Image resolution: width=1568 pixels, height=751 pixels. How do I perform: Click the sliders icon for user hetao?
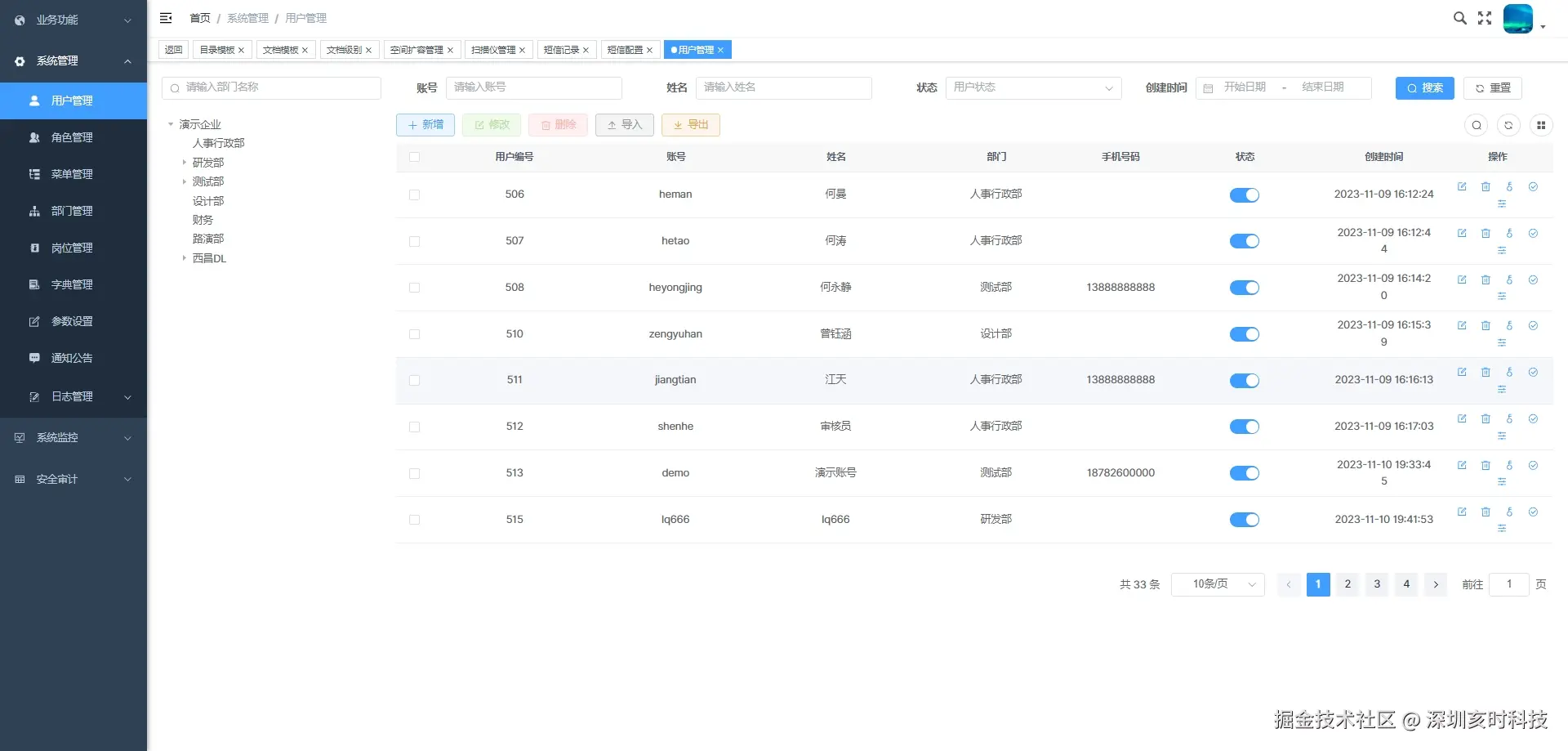[1501, 250]
